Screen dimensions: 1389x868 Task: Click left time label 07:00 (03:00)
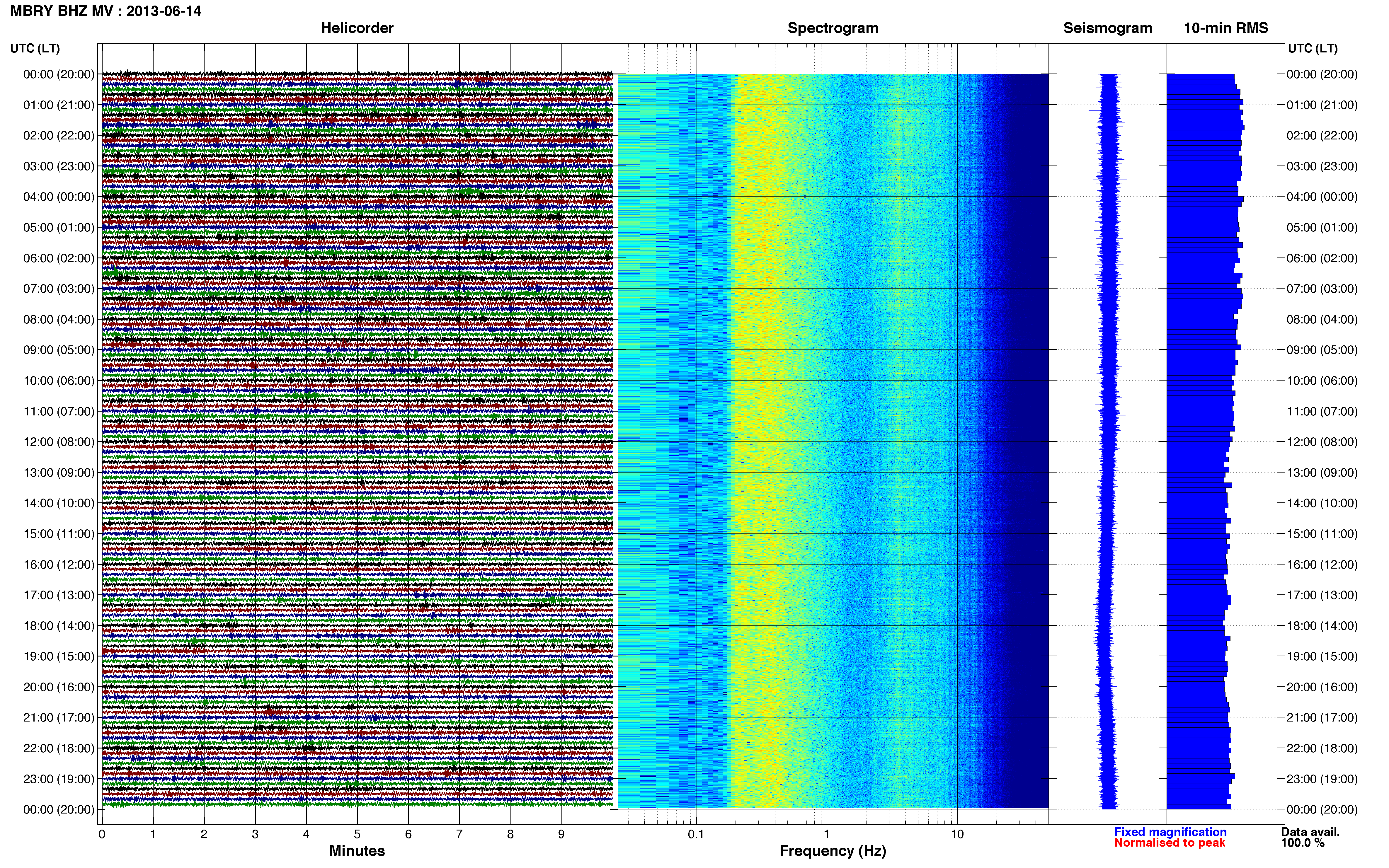(59, 289)
